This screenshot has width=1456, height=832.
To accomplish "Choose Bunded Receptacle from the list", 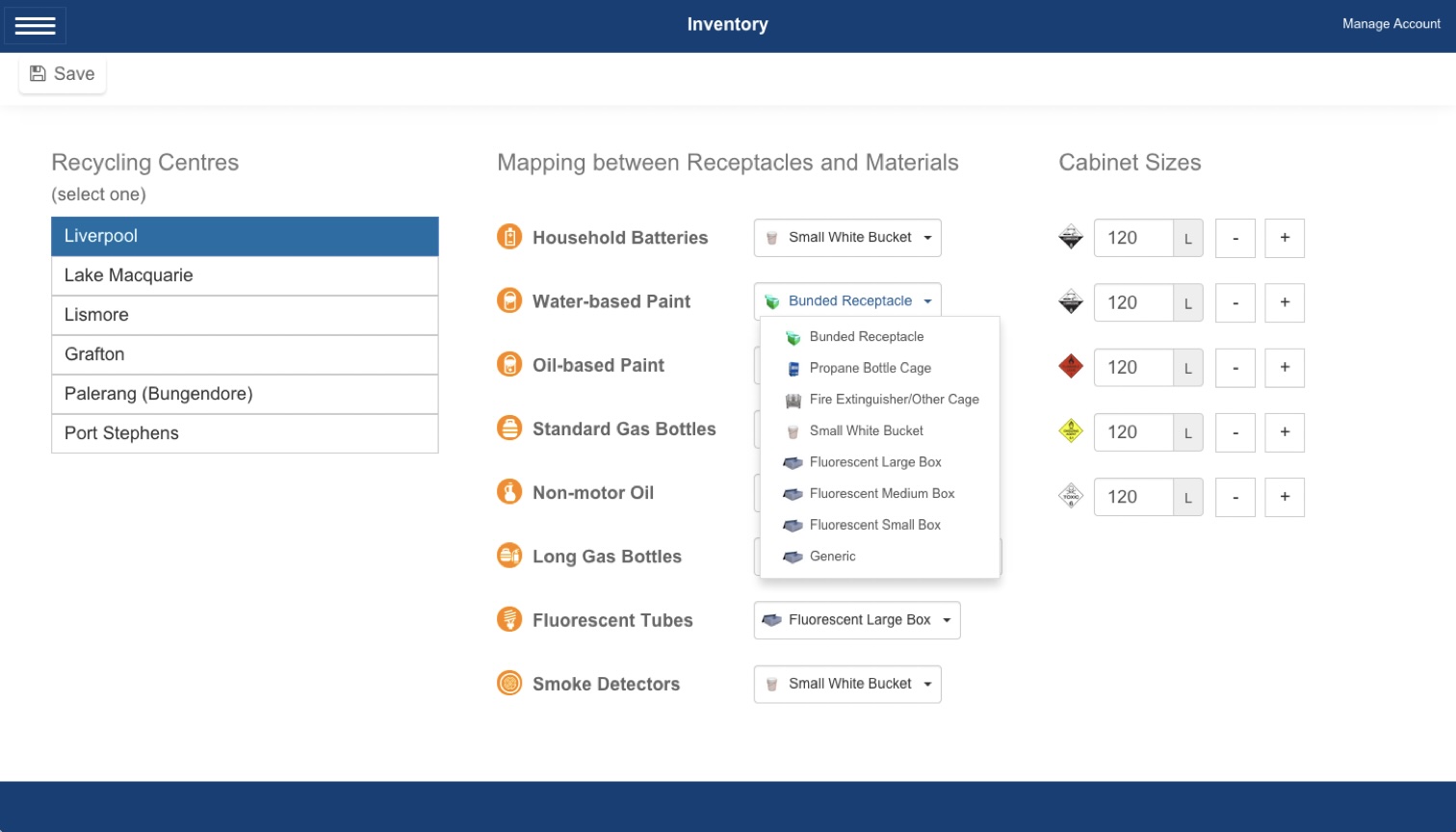I will pyautogui.click(x=880, y=337).
